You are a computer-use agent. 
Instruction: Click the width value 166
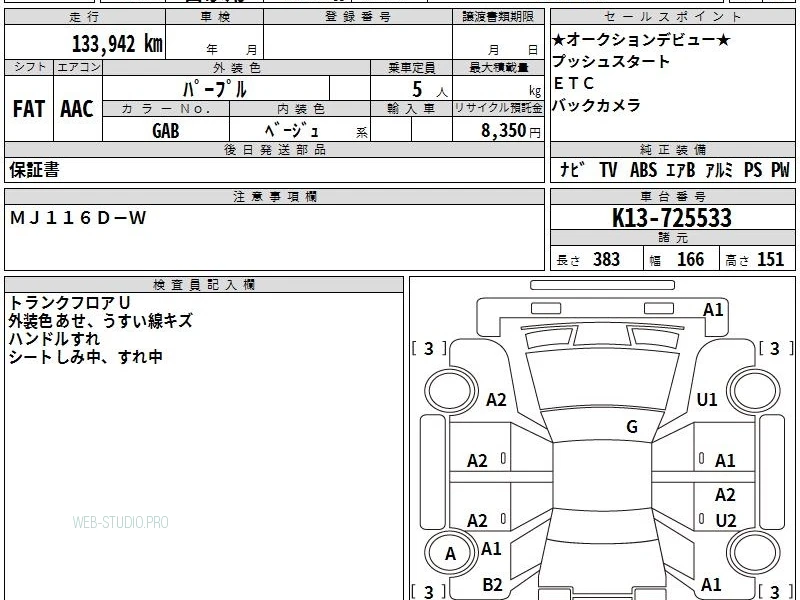click(x=690, y=260)
